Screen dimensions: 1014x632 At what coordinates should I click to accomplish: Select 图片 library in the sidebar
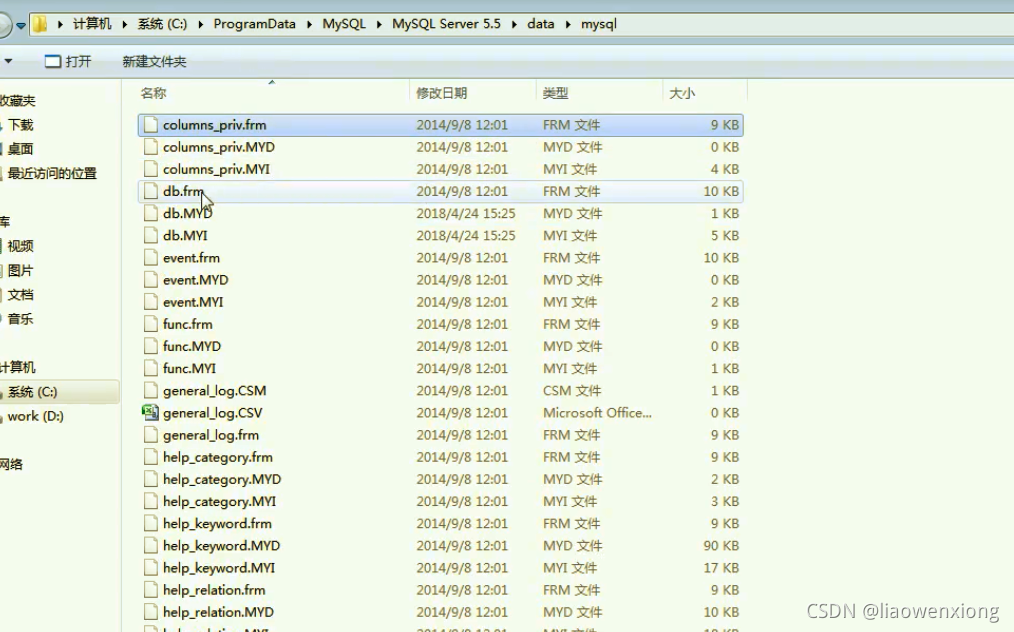20,270
